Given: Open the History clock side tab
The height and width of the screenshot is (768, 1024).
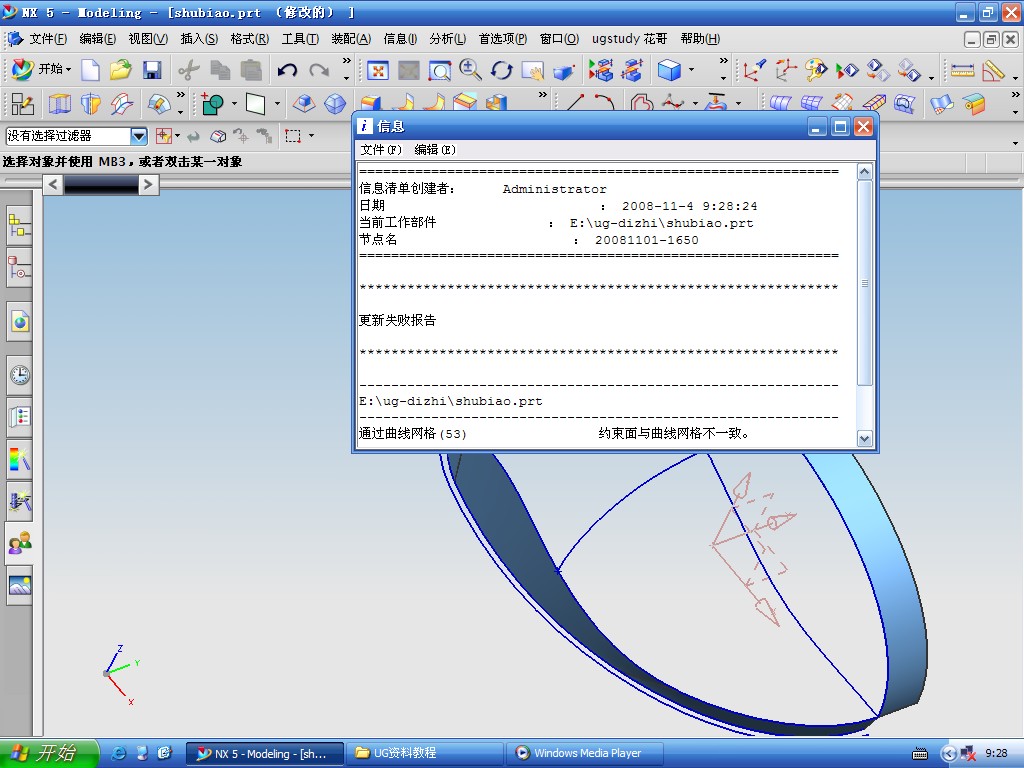Looking at the screenshot, I should click(20, 375).
